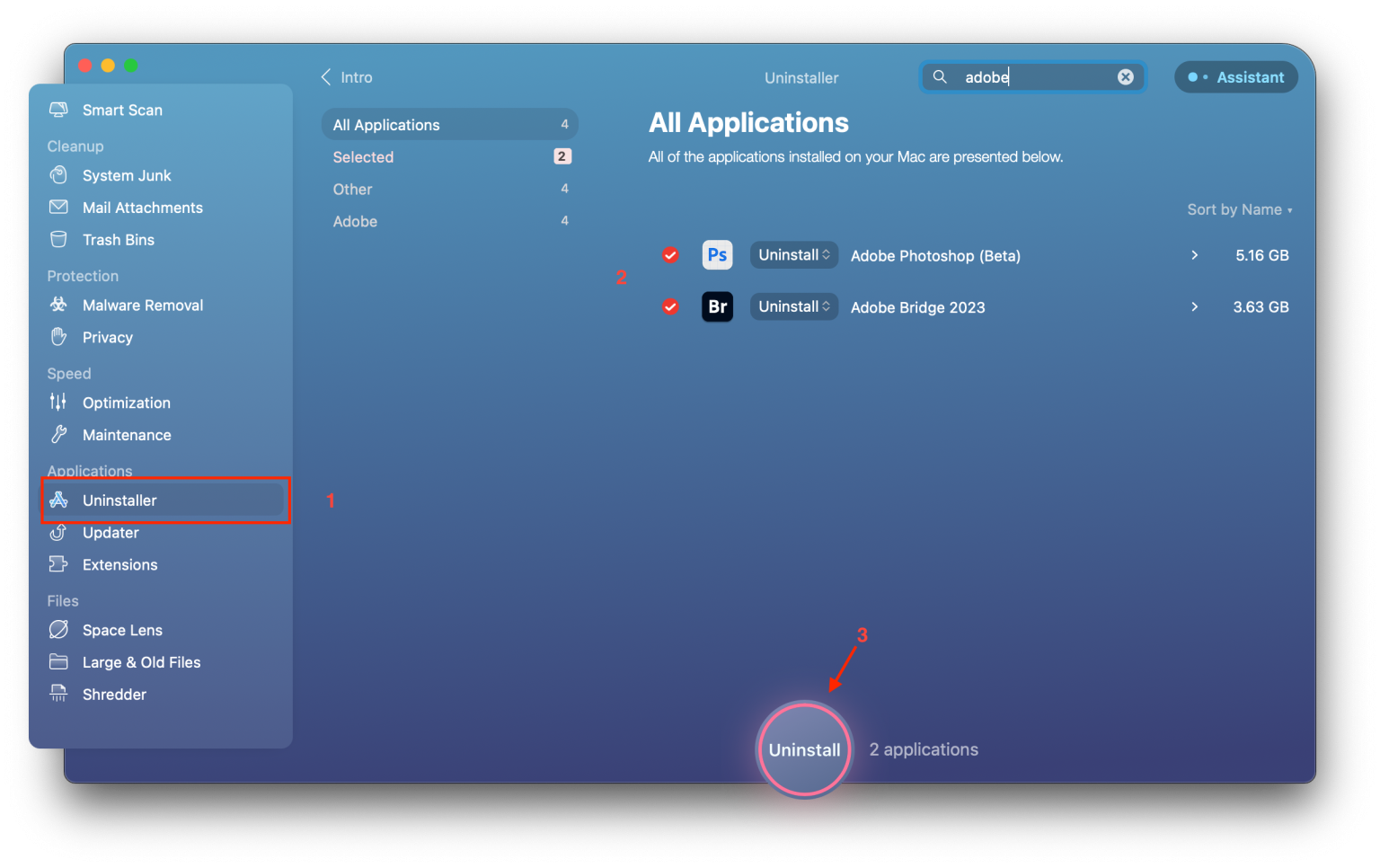Click into the adobe search field

pyautogui.click(x=1033, y=77)
